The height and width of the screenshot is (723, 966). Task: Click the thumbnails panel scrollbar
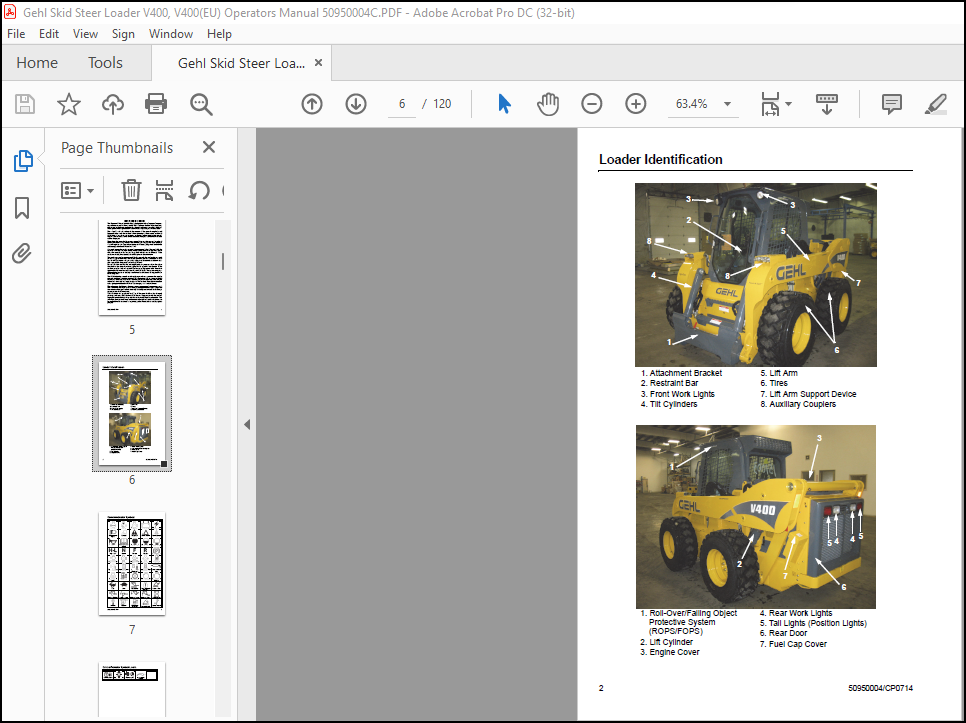(223, 262)
